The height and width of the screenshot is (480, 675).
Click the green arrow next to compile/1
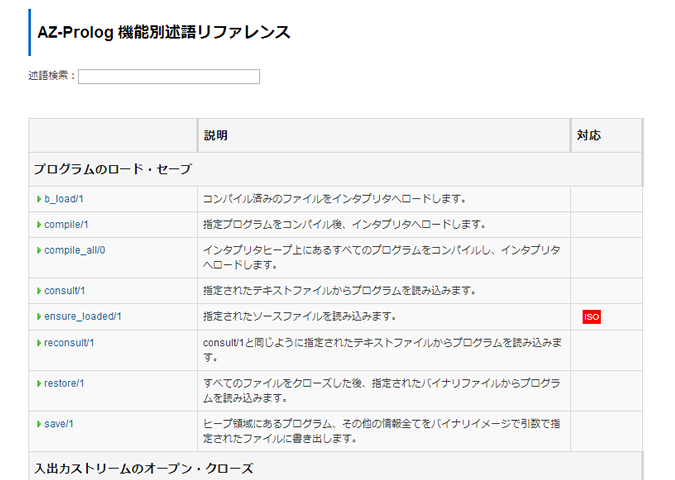39,225
